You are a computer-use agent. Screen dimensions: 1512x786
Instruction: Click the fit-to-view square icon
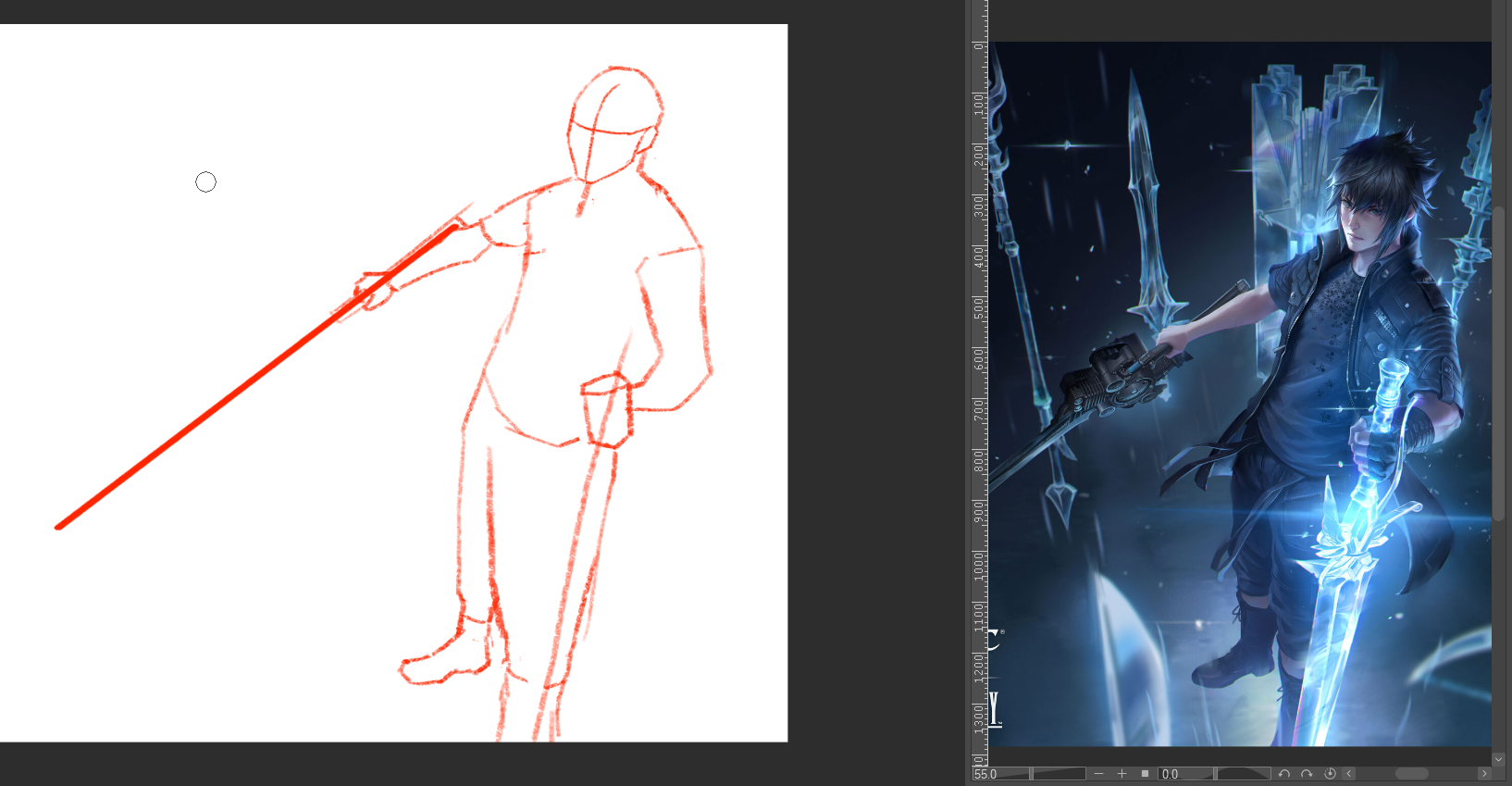1145,774
